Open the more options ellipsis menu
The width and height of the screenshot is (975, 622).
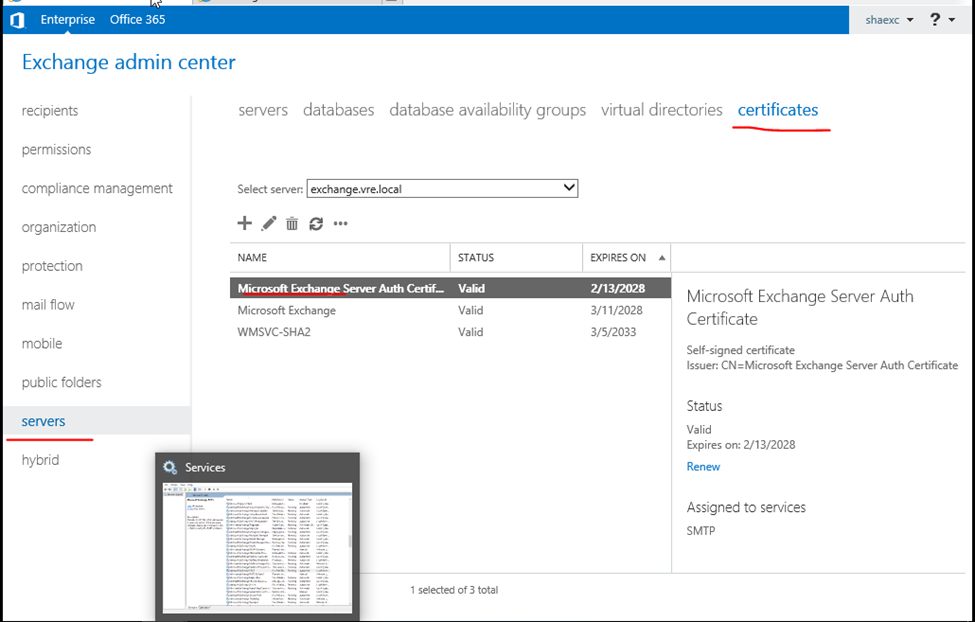coord(341,223)
